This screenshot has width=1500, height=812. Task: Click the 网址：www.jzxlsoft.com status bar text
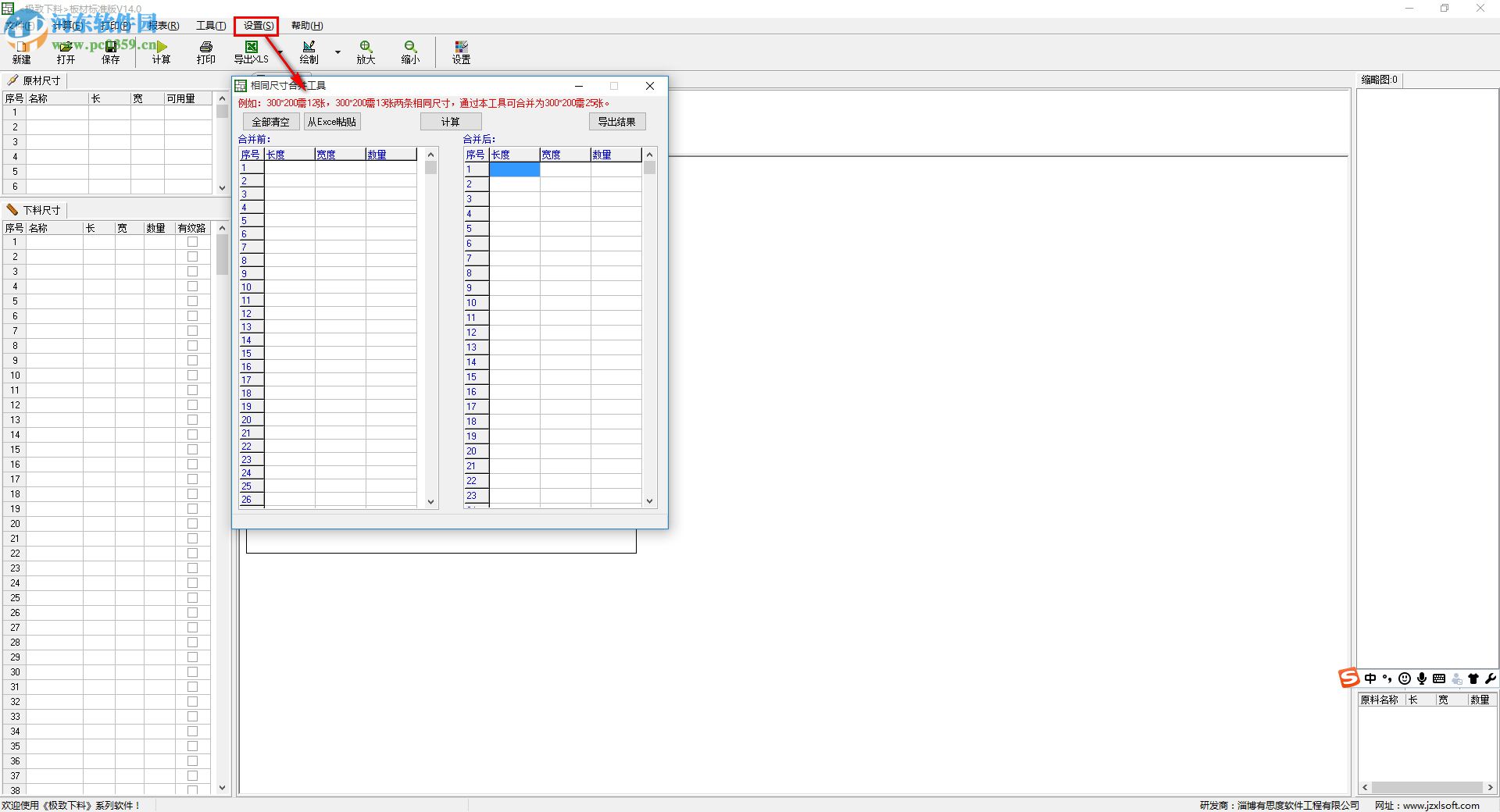(1427, 805)
